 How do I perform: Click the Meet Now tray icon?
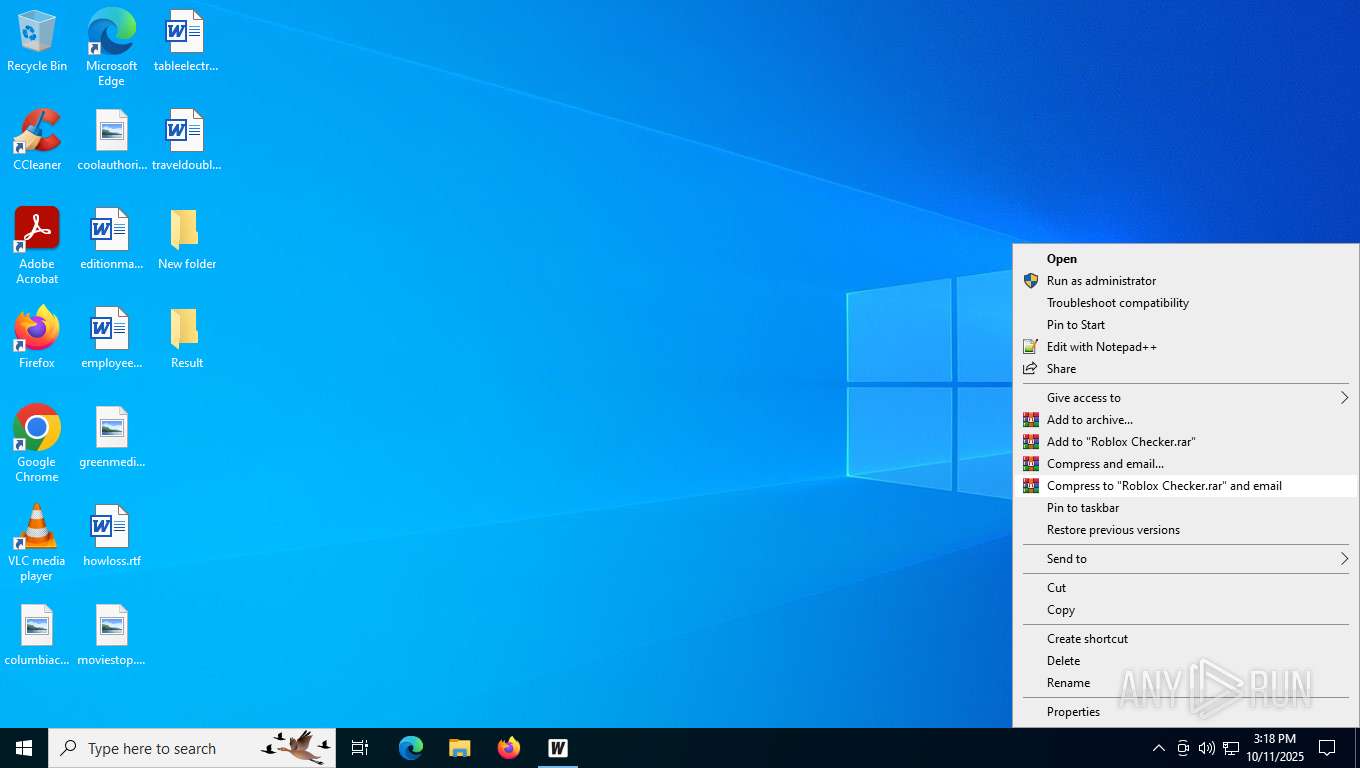click(1183, 748)
